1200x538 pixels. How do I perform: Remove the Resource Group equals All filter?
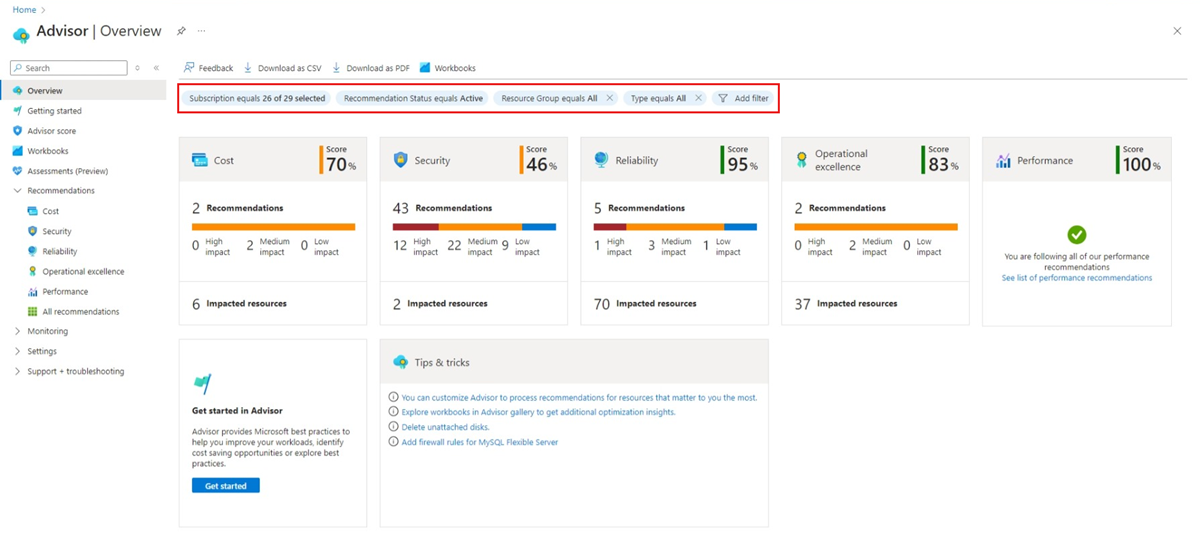tap(610, 99)
